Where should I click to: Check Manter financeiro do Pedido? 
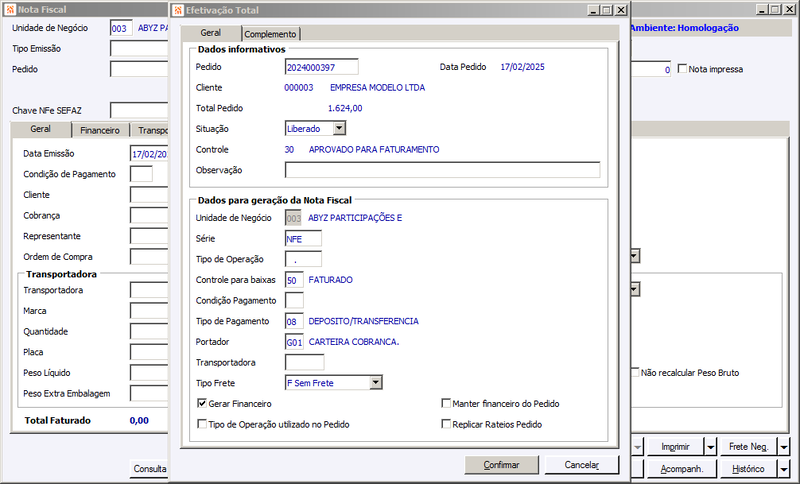[446, 403]
